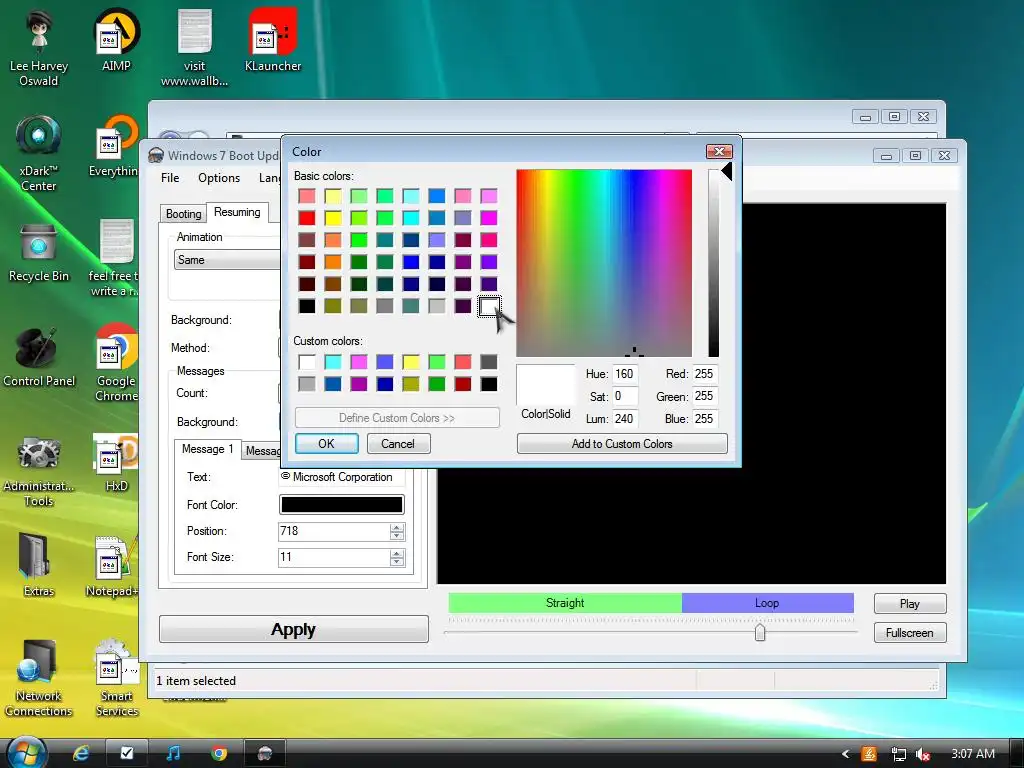The width and height of the screenshot is (1024, 768).
Task: Click the muted volume tray icon
Action: tap(923, 754)
